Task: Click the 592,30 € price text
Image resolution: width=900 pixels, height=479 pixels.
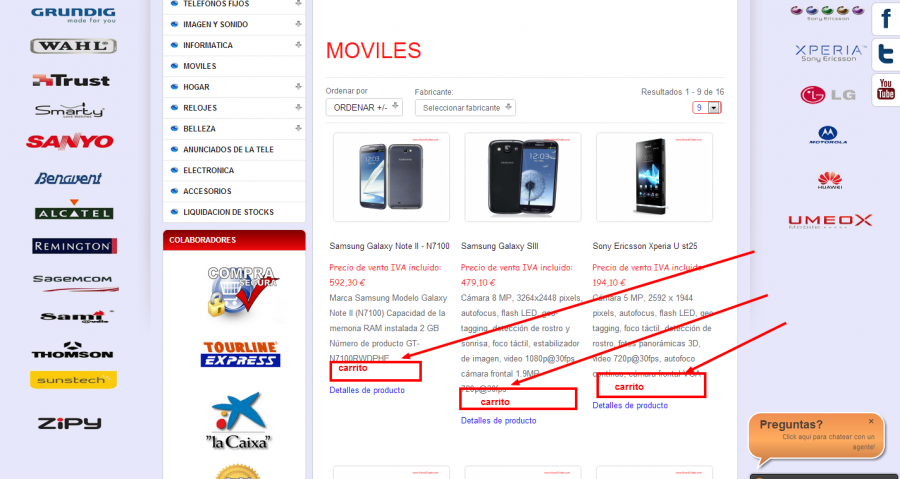Action: tap(347, 283)
